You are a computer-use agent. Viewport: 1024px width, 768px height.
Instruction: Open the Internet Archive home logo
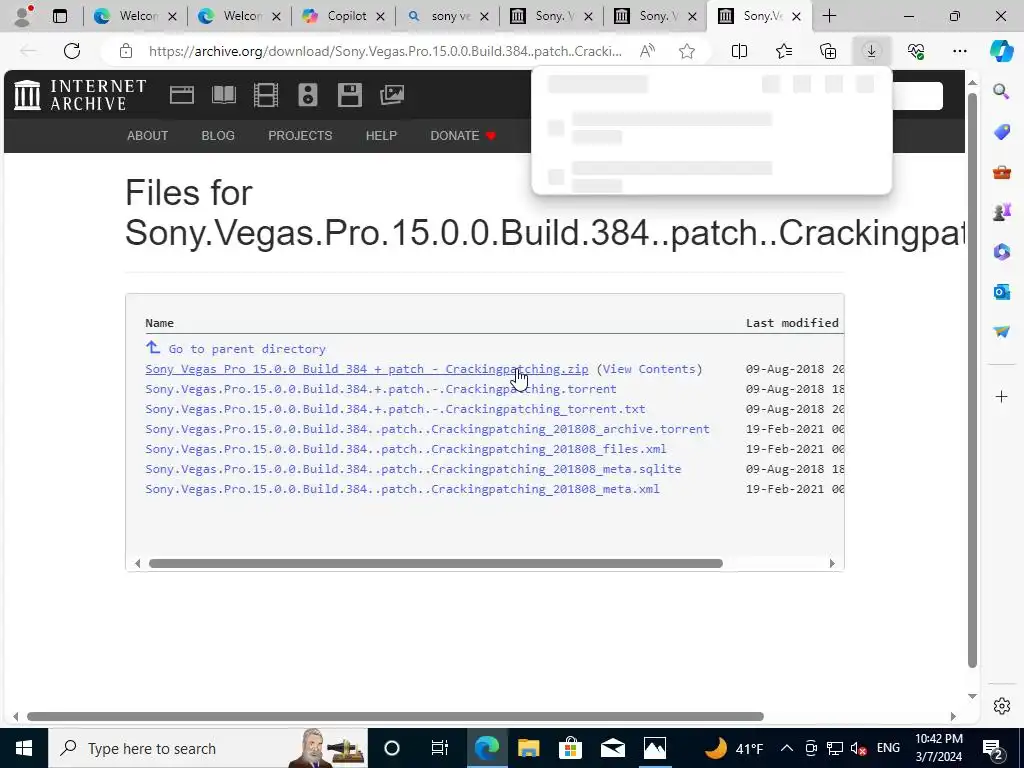point(80,95)
